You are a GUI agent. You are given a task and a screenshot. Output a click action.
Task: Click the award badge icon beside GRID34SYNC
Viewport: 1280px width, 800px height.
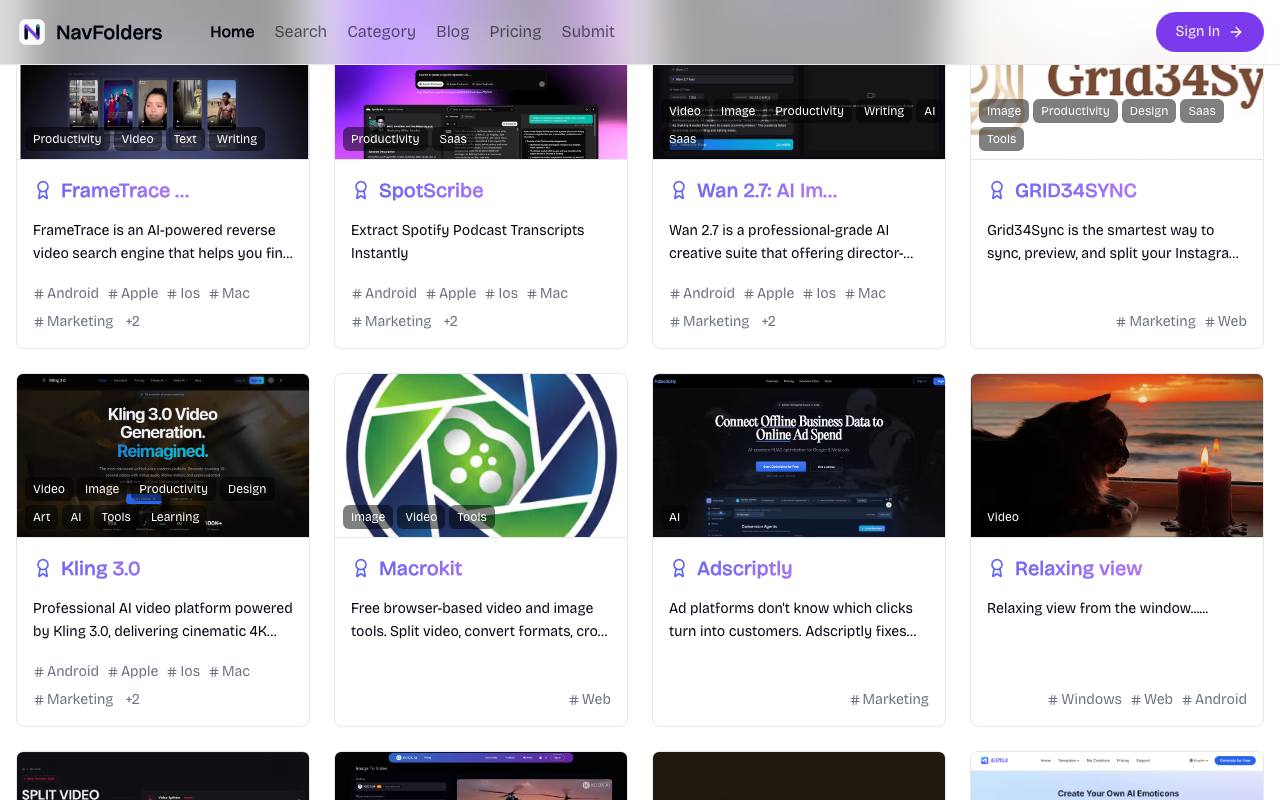click(x=997, y=190)
